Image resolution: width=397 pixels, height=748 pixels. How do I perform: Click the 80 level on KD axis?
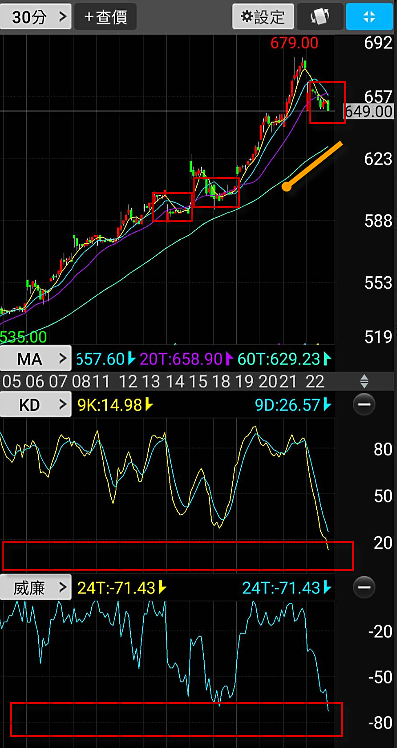point(383,449)
